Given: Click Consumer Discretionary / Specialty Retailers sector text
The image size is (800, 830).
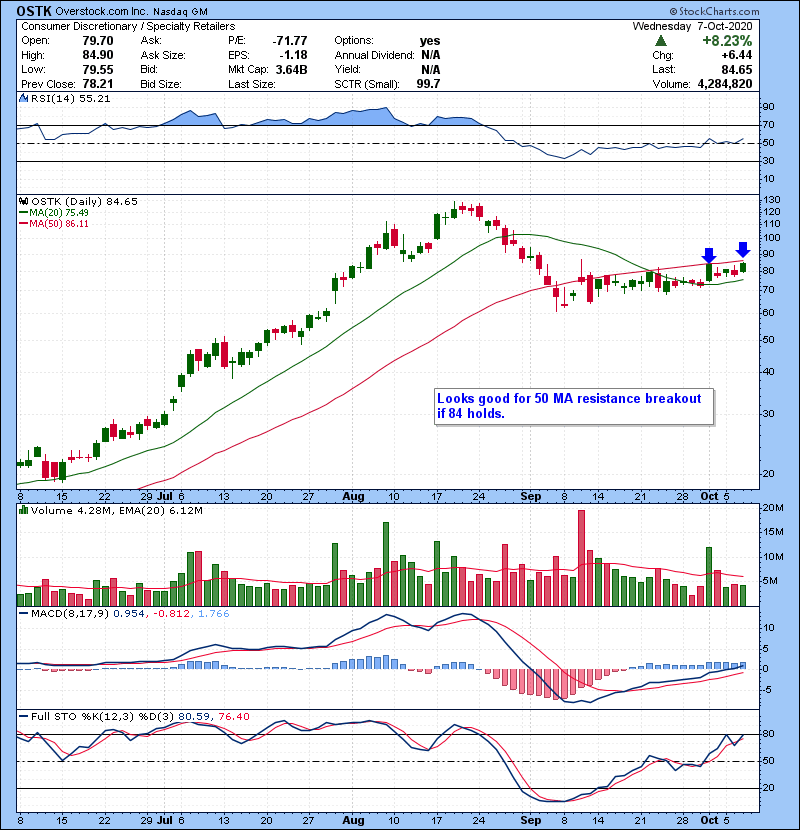Looking at the screenshot, I should click(128, 26).
